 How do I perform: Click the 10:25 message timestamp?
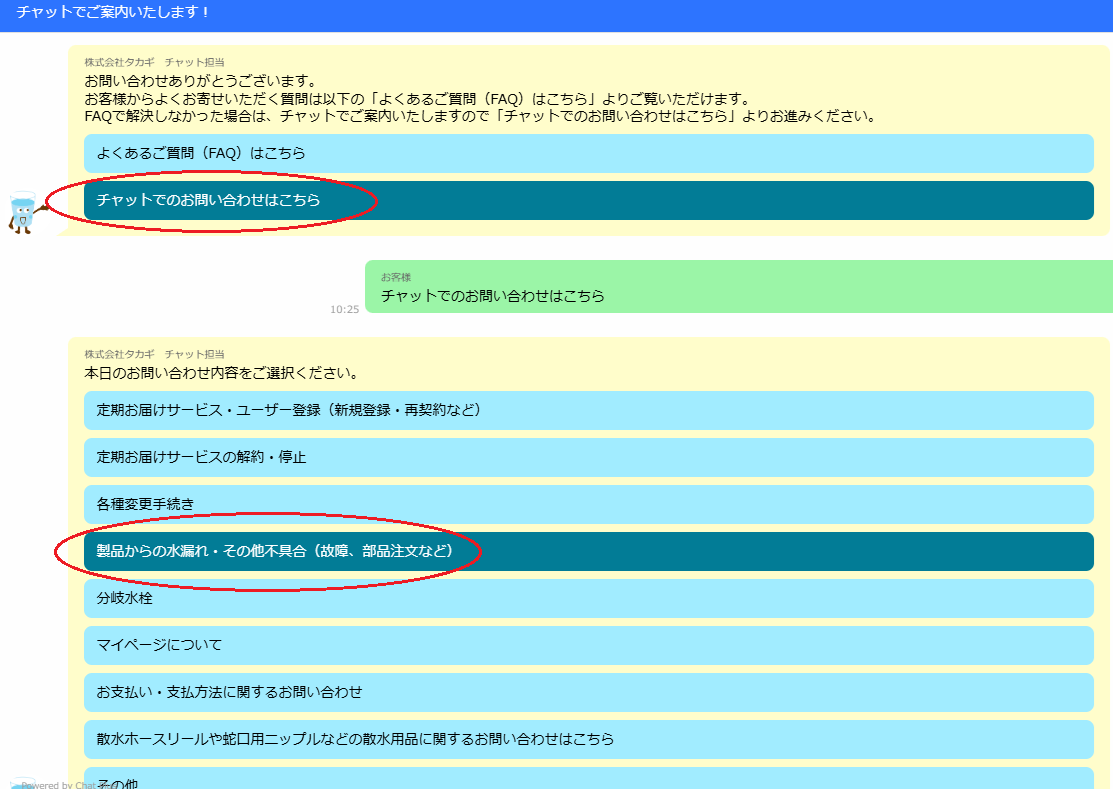(x=344, y=309)
